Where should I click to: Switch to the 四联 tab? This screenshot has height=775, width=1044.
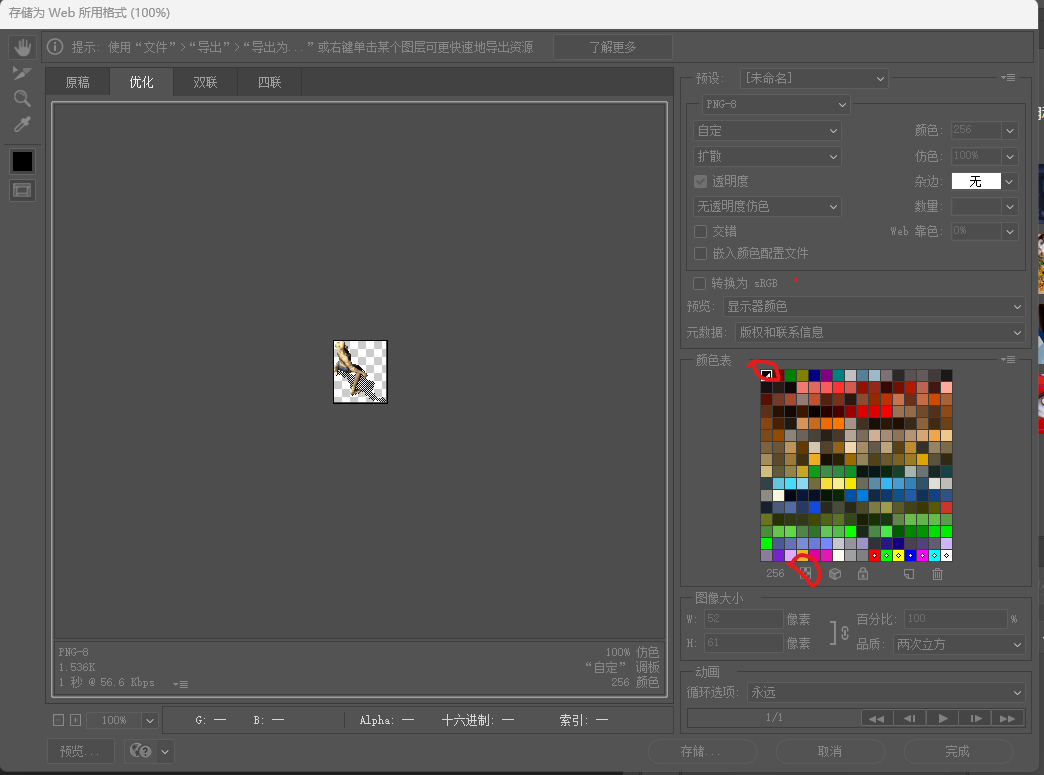pyautogui.click(x=268, y=82)
